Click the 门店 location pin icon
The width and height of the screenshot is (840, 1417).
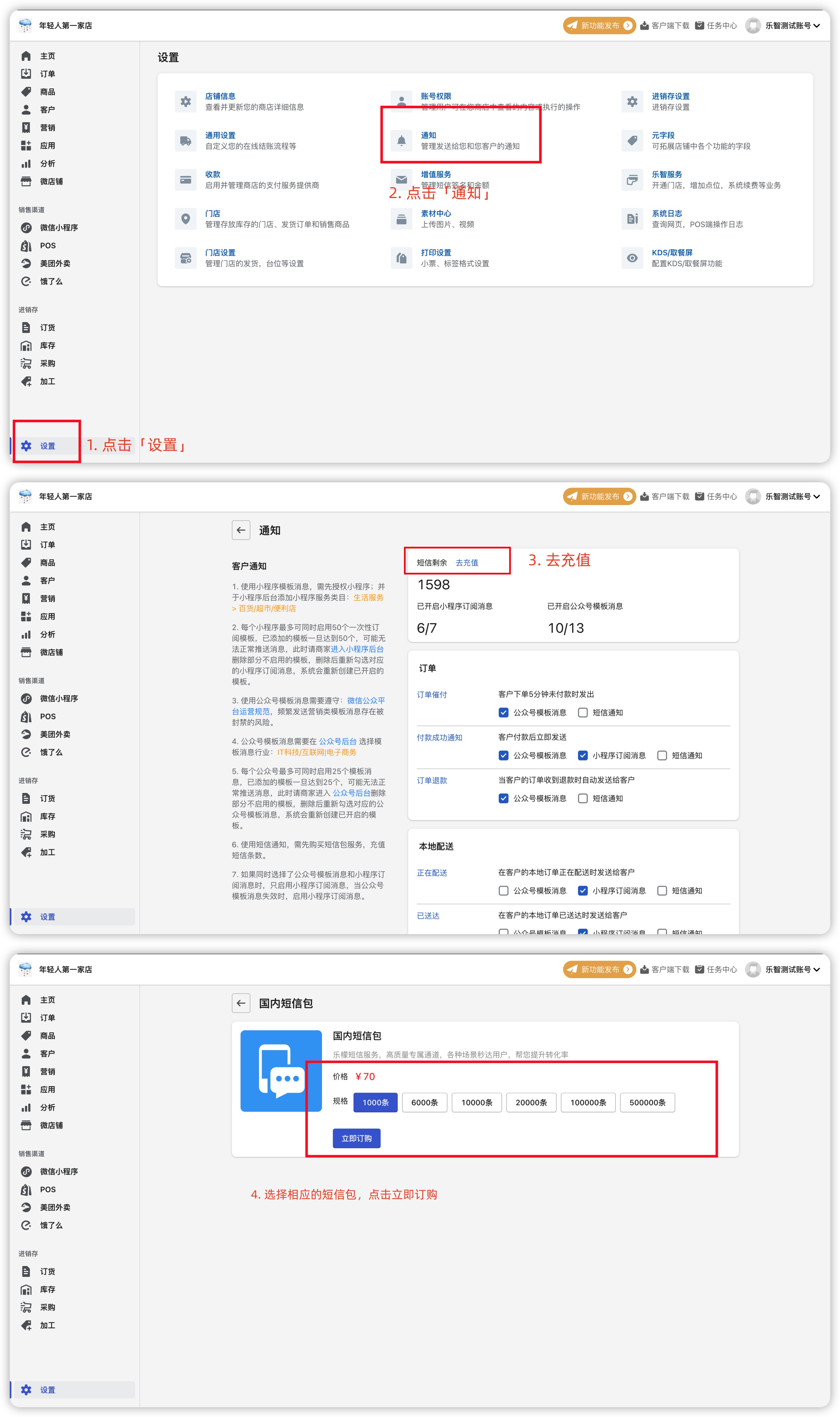[x=186, y=218]
